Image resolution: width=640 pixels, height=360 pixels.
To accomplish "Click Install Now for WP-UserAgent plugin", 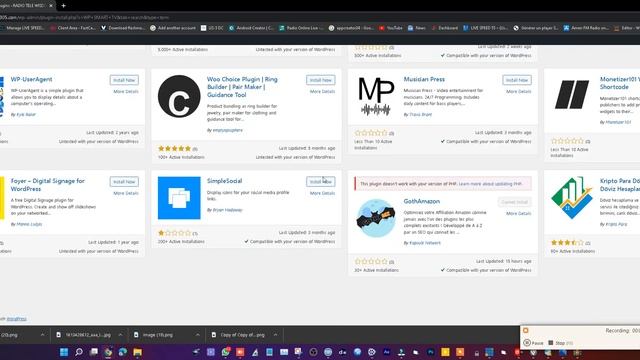I will [x=124, y=80].
